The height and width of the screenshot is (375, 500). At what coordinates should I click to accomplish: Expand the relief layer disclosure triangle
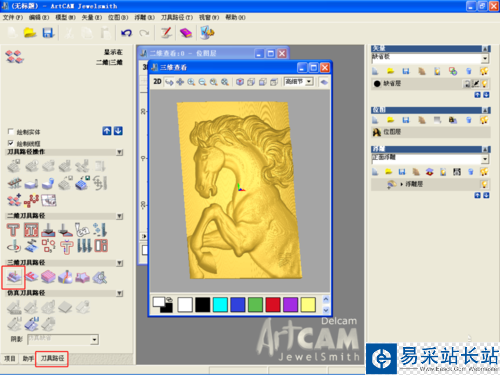[x=401, y=184]
